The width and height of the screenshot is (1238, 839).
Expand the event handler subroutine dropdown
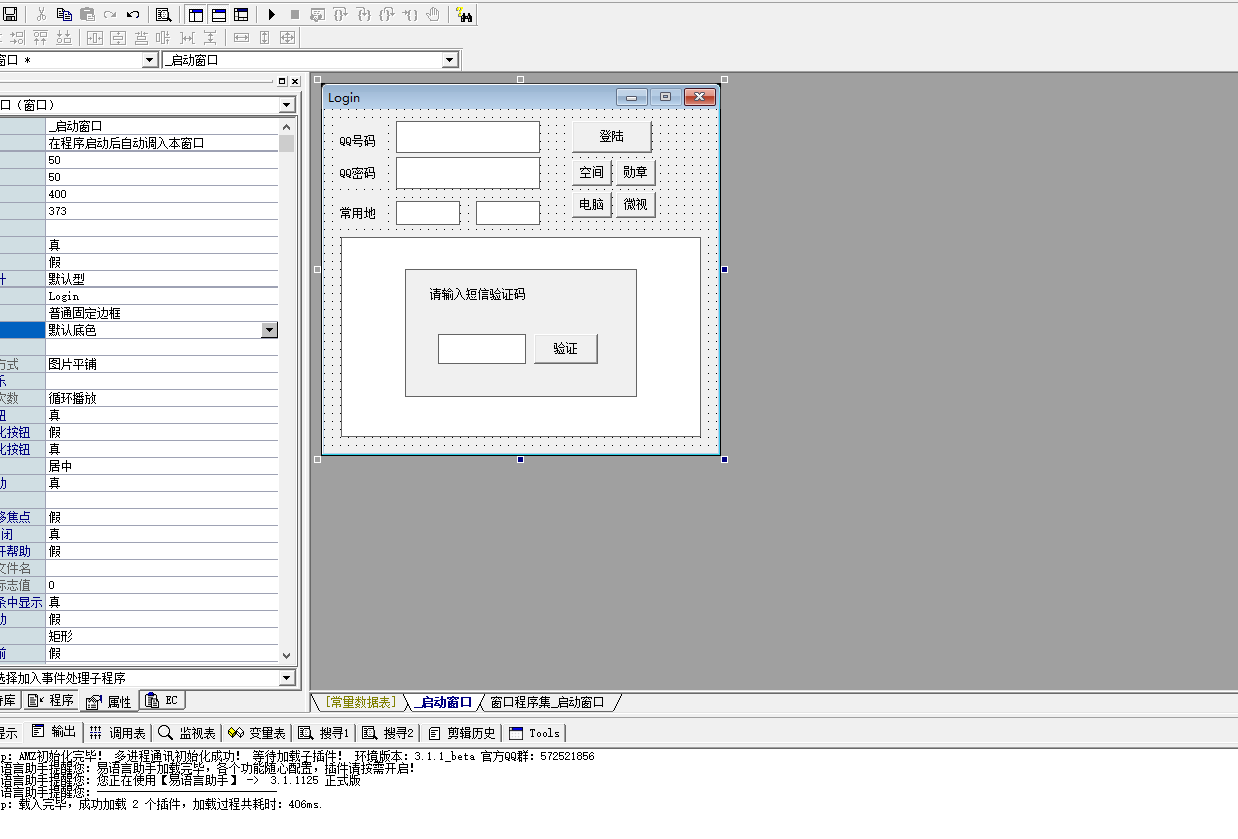[x=287, y=678]
